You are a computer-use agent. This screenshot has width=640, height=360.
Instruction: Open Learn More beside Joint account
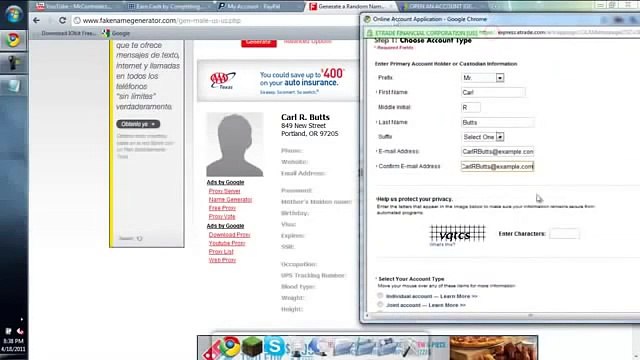pyautogui.click(x=447, y=305)
